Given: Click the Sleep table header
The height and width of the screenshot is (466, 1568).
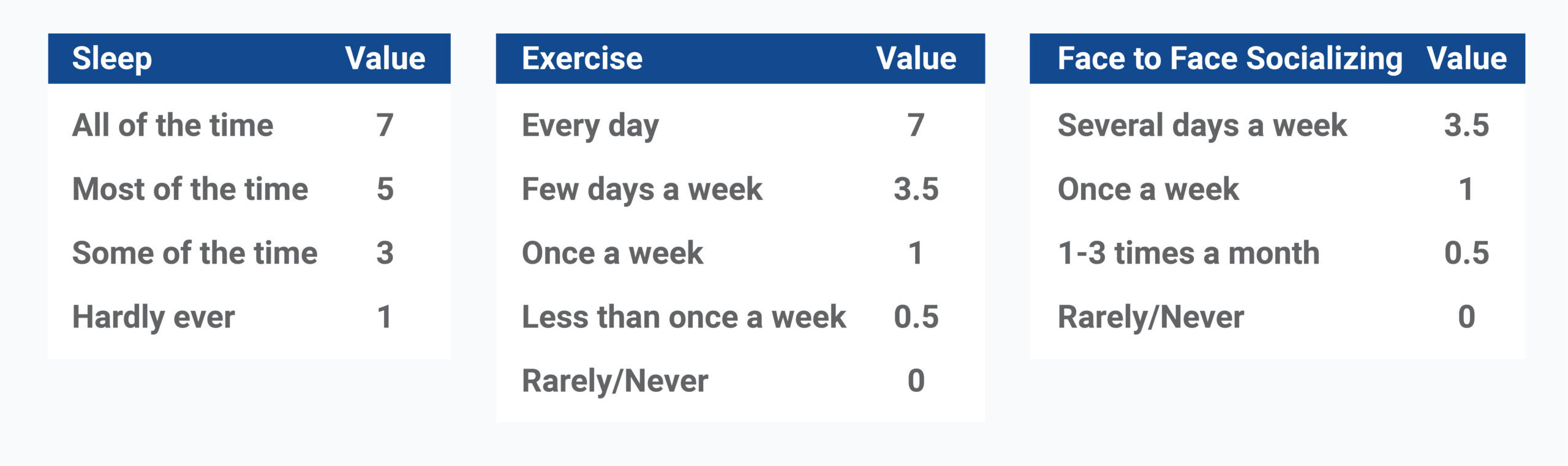Looking at the screenshot, I should point(112,59).
